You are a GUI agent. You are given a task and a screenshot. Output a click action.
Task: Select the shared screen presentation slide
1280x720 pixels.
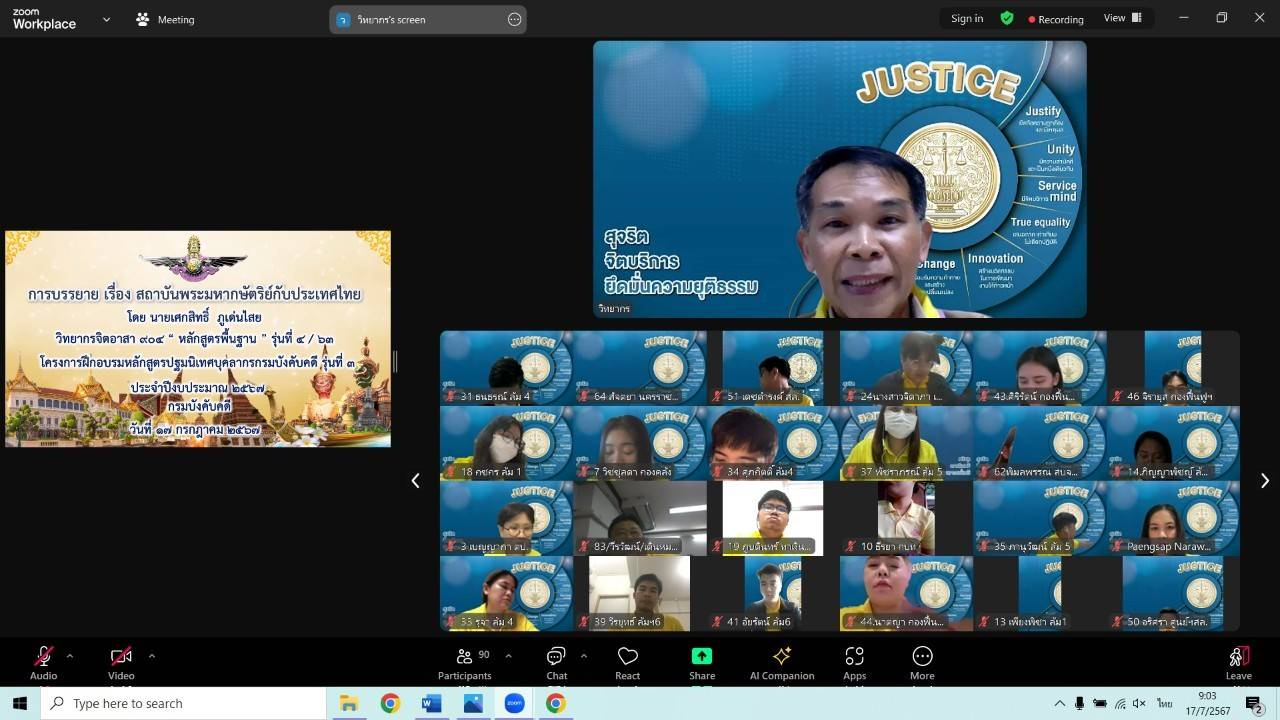click(198, 339)
